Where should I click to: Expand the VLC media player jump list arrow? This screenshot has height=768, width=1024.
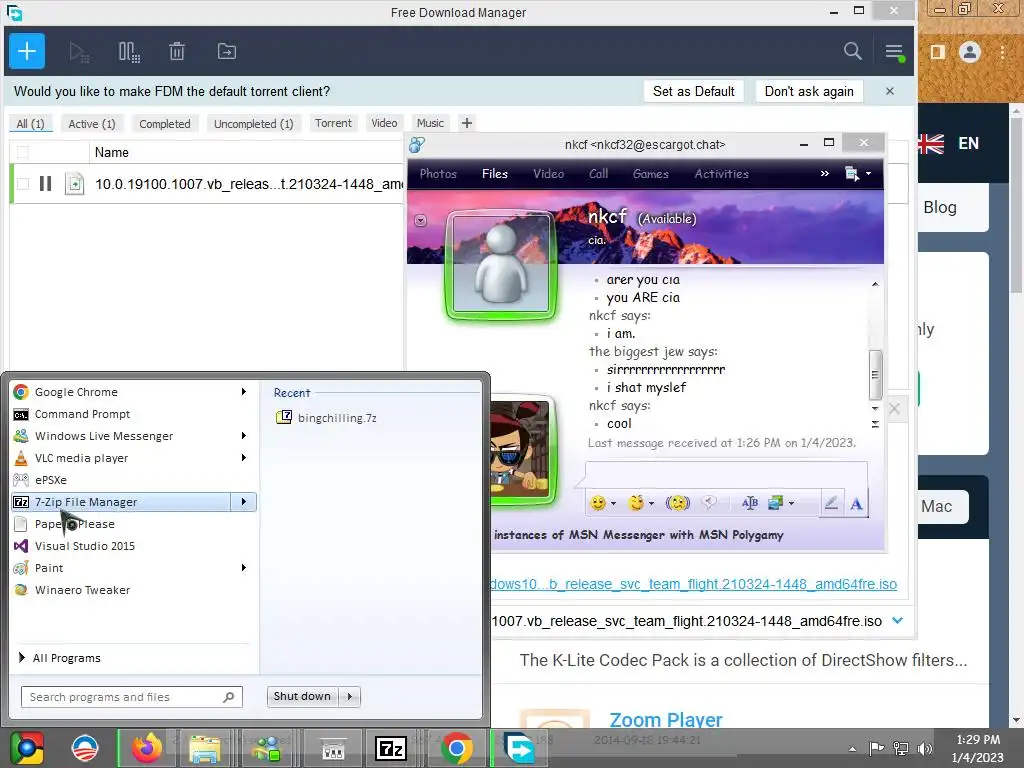pyautogui.click(x=243, y=458)
